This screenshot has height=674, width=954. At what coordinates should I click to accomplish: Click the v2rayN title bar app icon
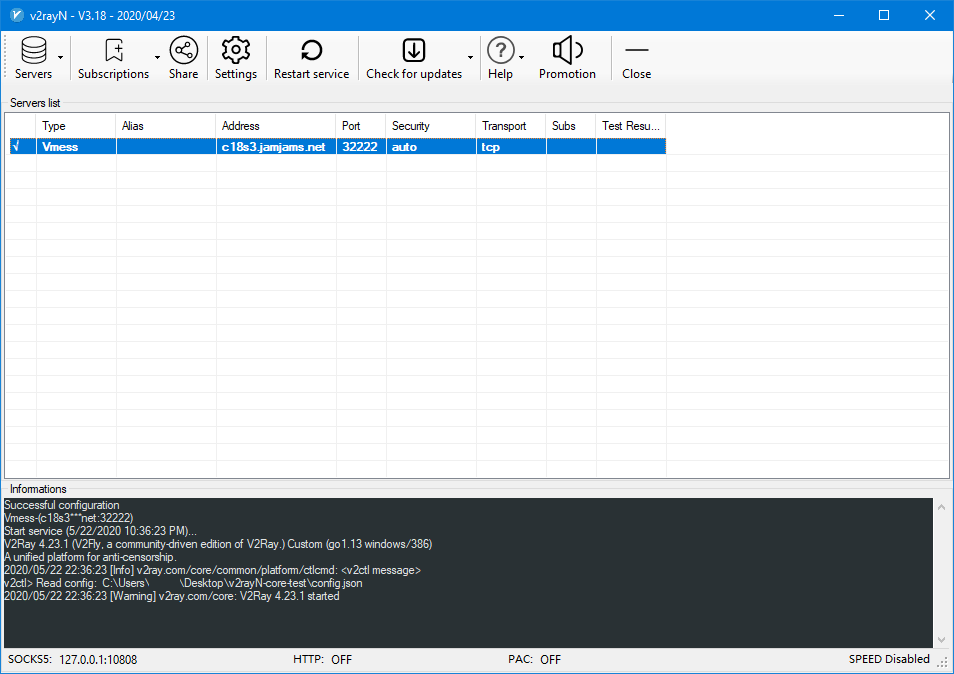pos(16,15)
